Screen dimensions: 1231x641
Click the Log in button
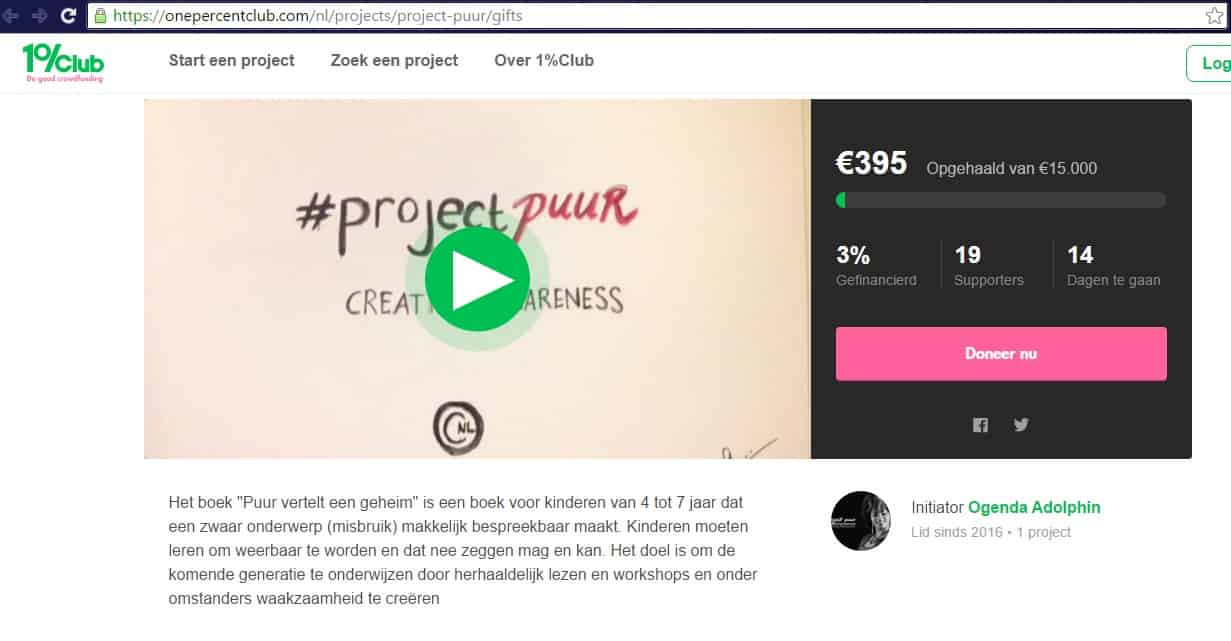pyautogui.click(x=1209, y=63)
